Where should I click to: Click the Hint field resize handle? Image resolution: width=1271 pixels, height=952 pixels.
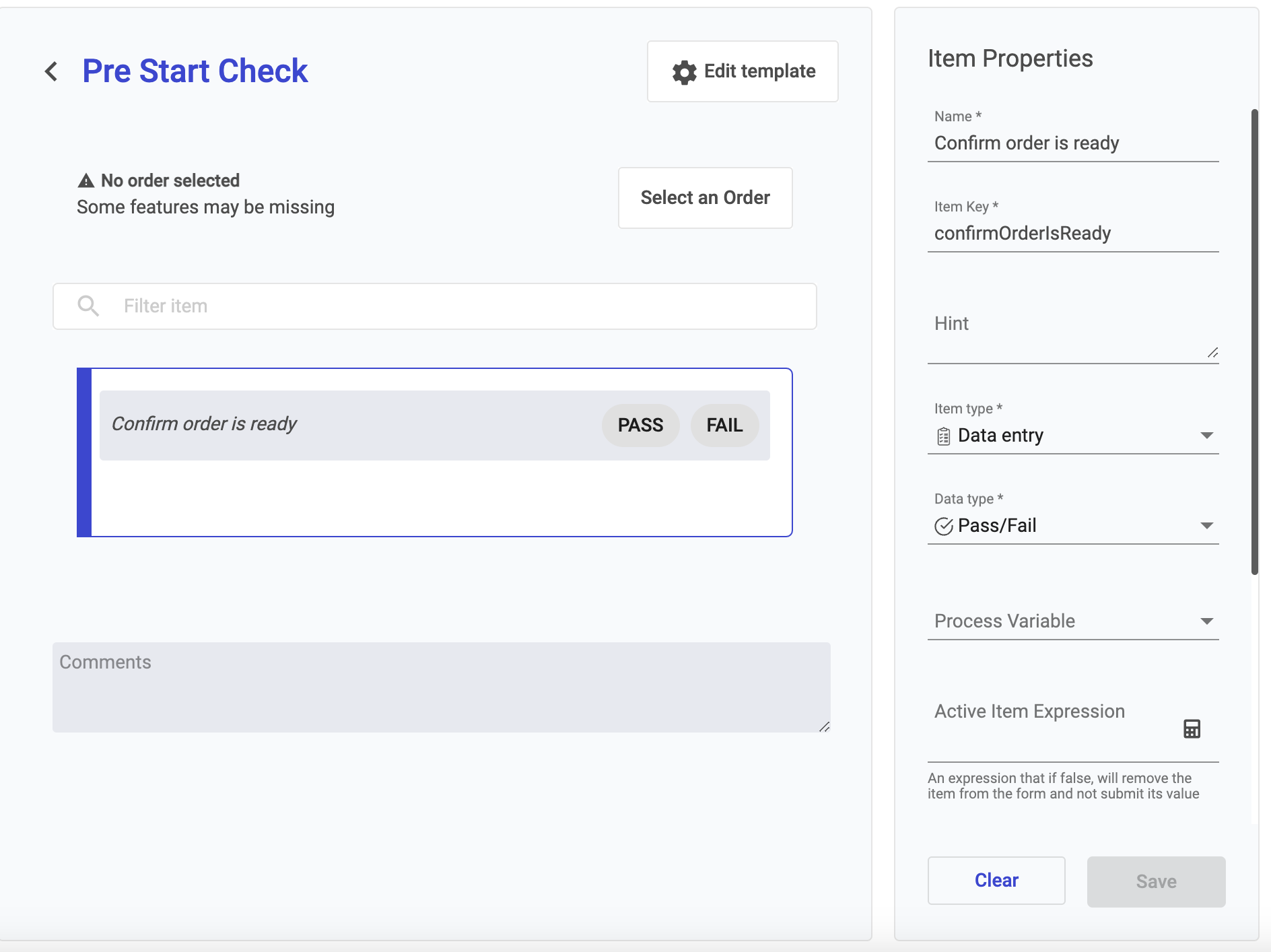pos(1212,353)
